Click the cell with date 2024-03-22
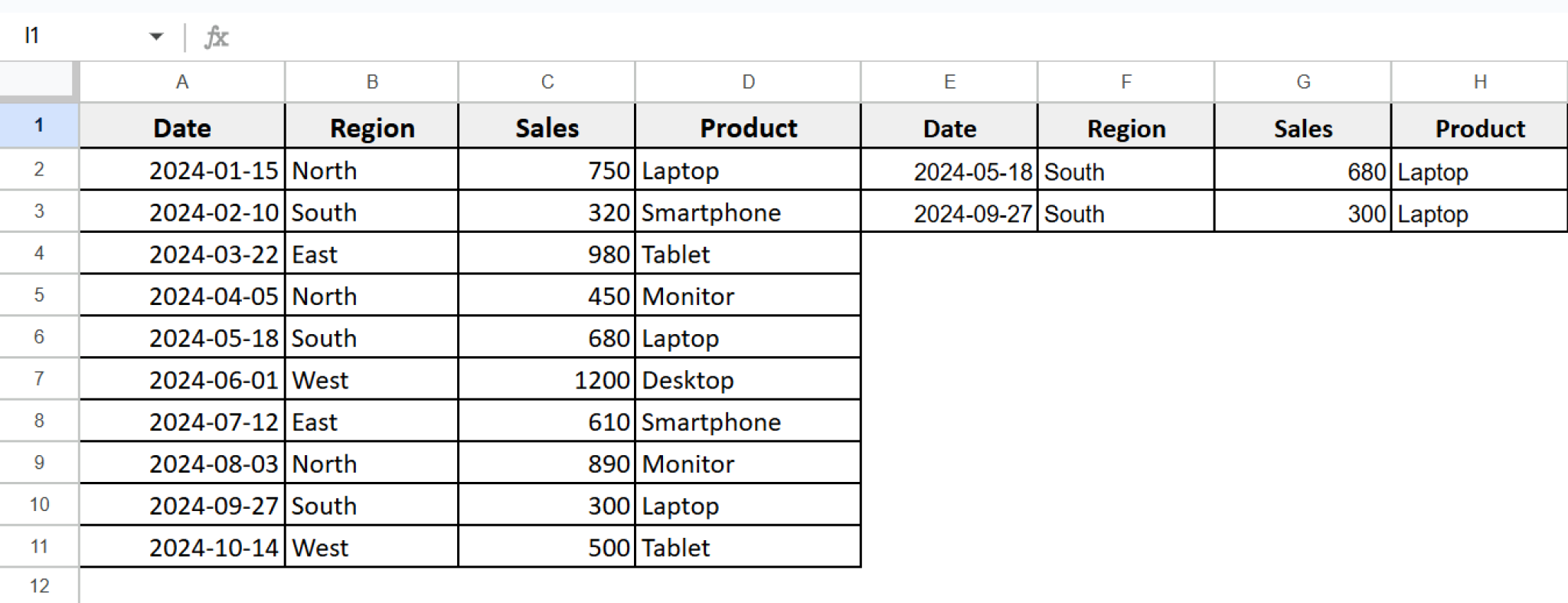Screen dimensions: 1568x603 181,254
